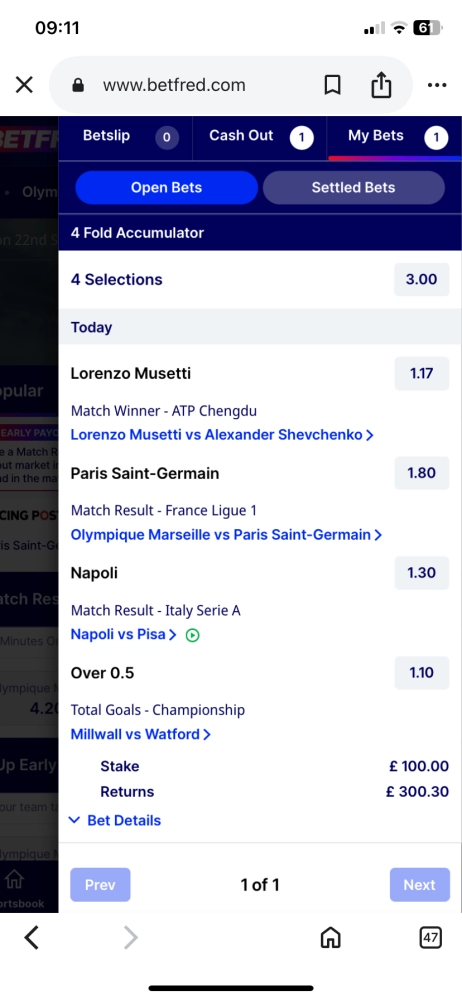Open the share icon in browser bar
Viewport: 462px width, 1000px height.
[x=381, y=84]
